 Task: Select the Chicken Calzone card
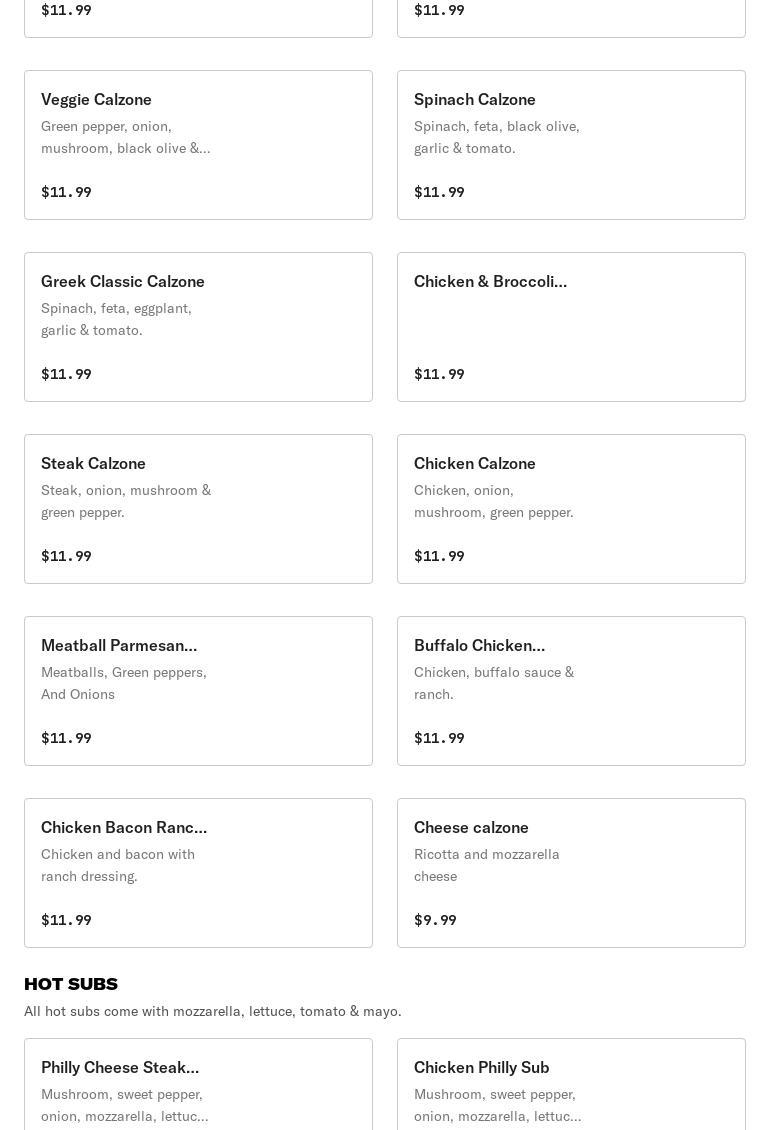coord(571,509)
